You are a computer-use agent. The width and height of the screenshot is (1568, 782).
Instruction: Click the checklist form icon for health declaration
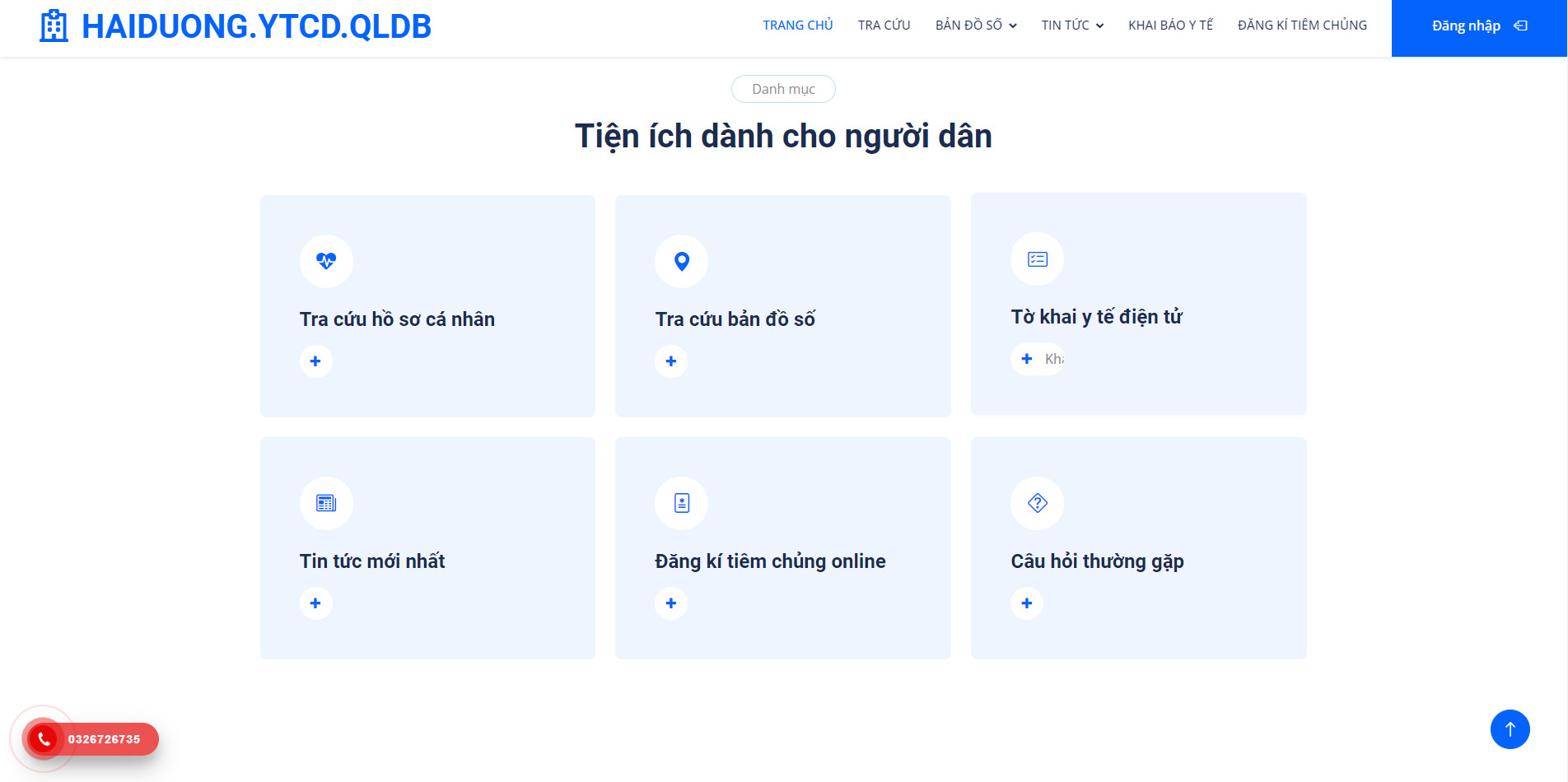pyautogui.click(x=1037, y=259)
